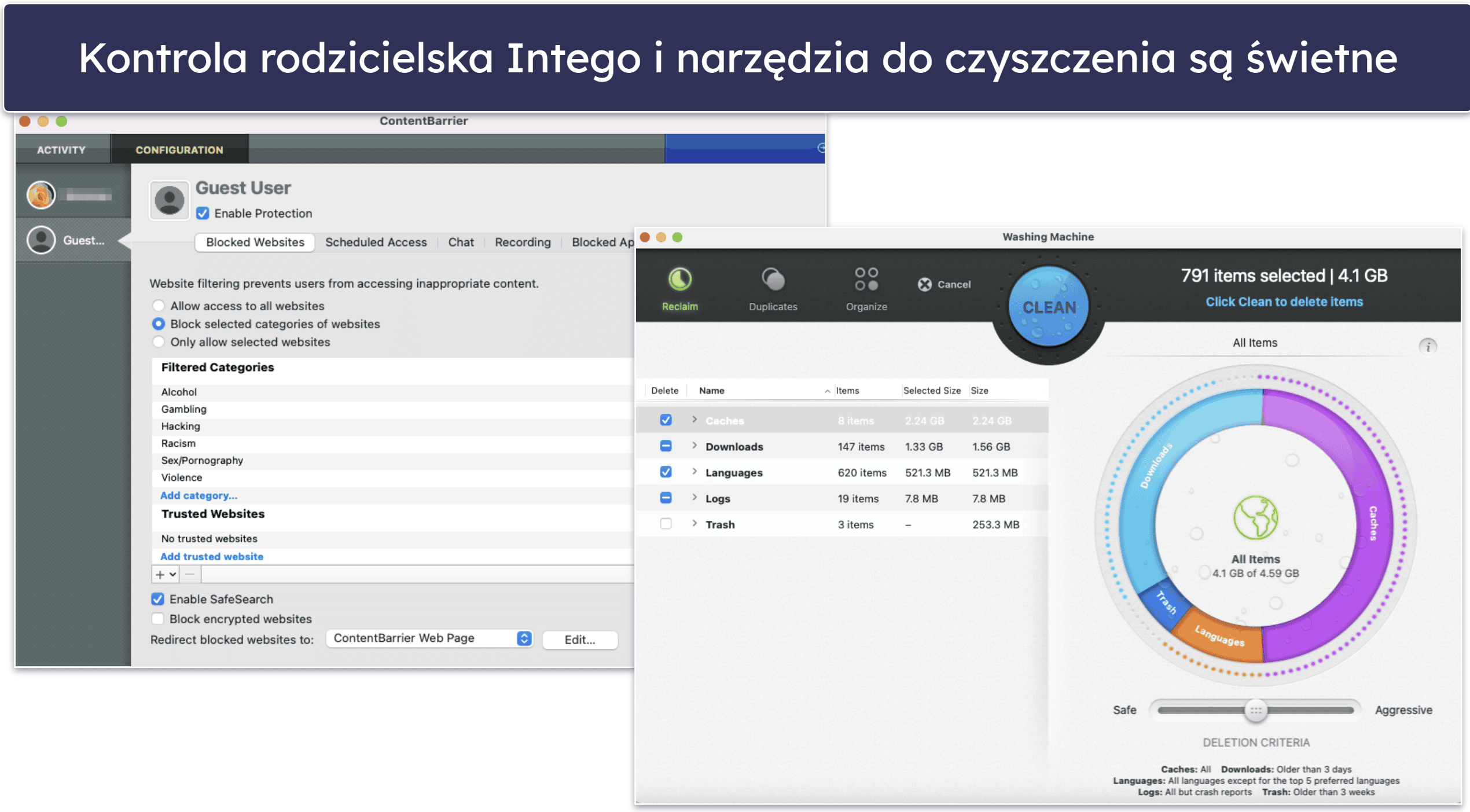1470x812 pixels.
Task: Open the Scheduled Access tab
Action: [x=376, y=242]
